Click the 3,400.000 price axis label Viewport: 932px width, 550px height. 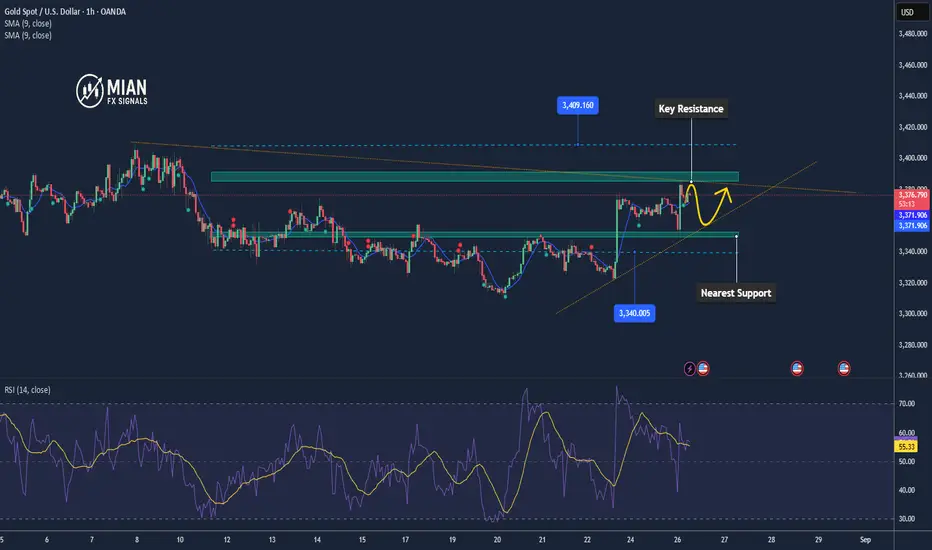click(x=912, y=158)
